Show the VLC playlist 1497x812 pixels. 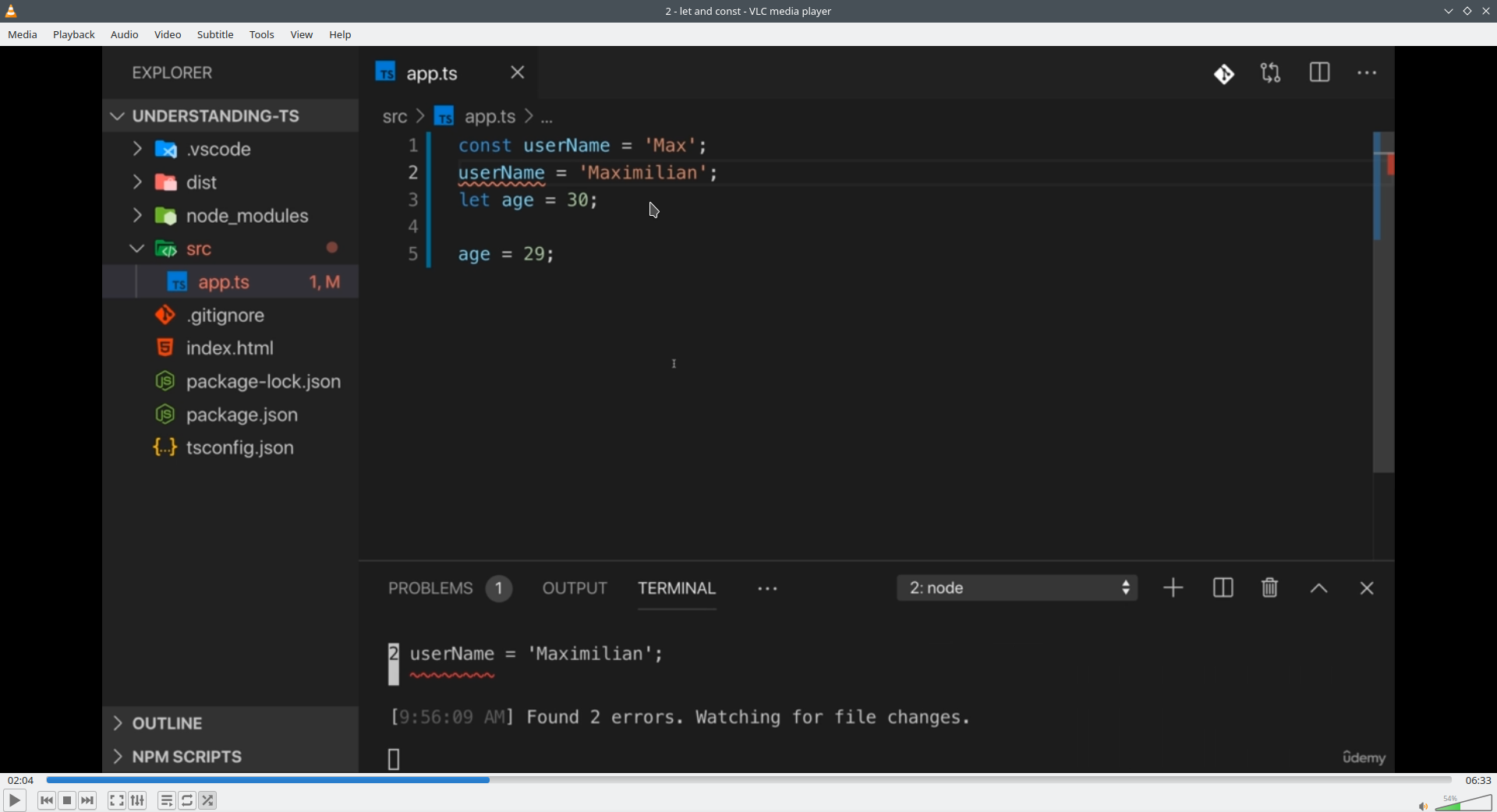click(x=167, y=800)
